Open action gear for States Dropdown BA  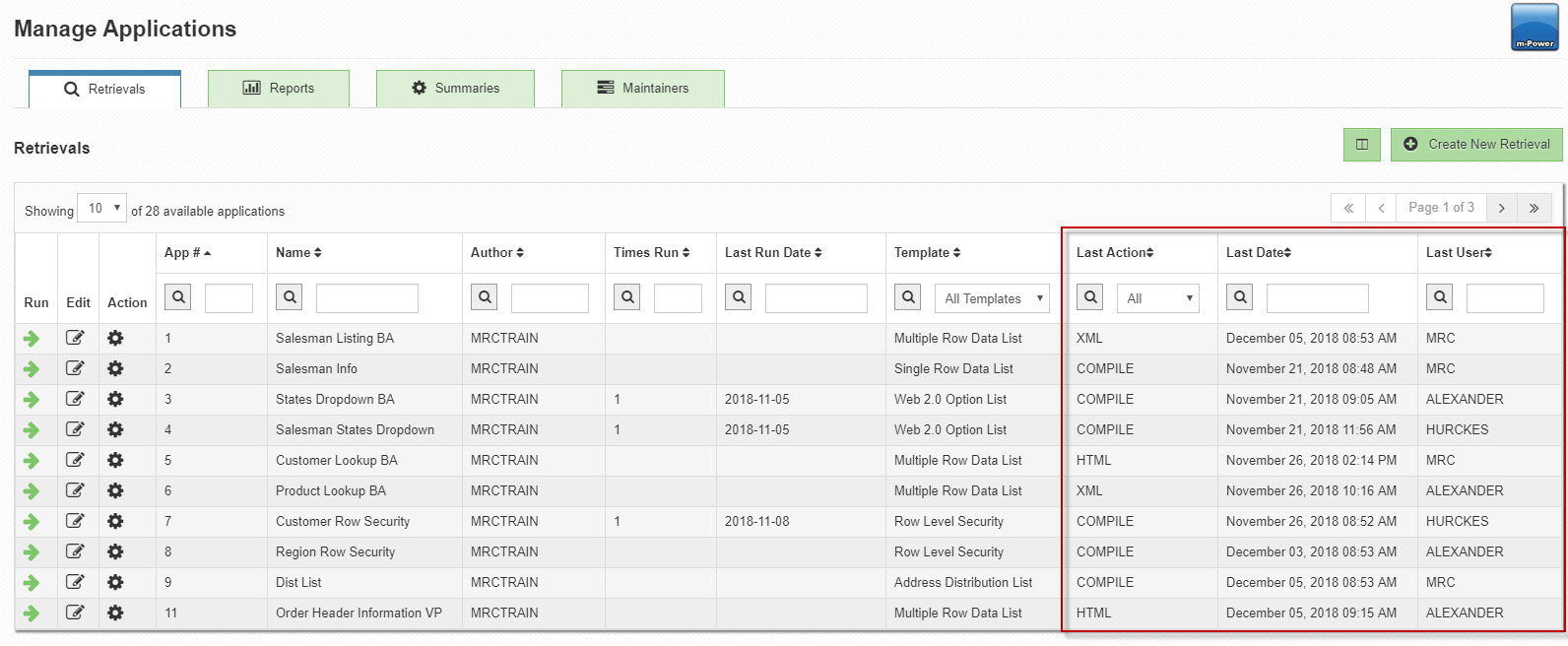(115, 400)
